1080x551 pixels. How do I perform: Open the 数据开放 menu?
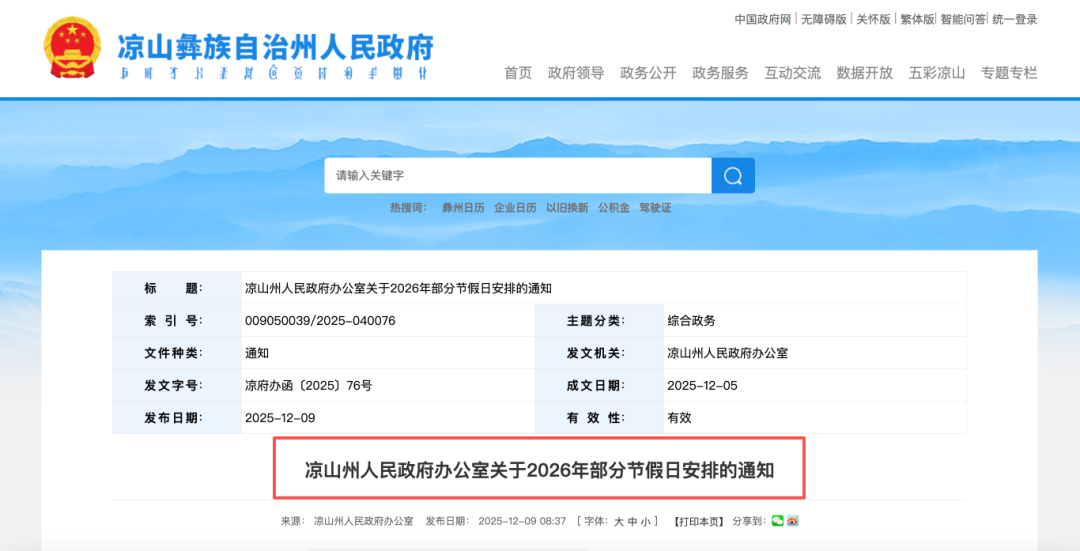coord(864,73)
